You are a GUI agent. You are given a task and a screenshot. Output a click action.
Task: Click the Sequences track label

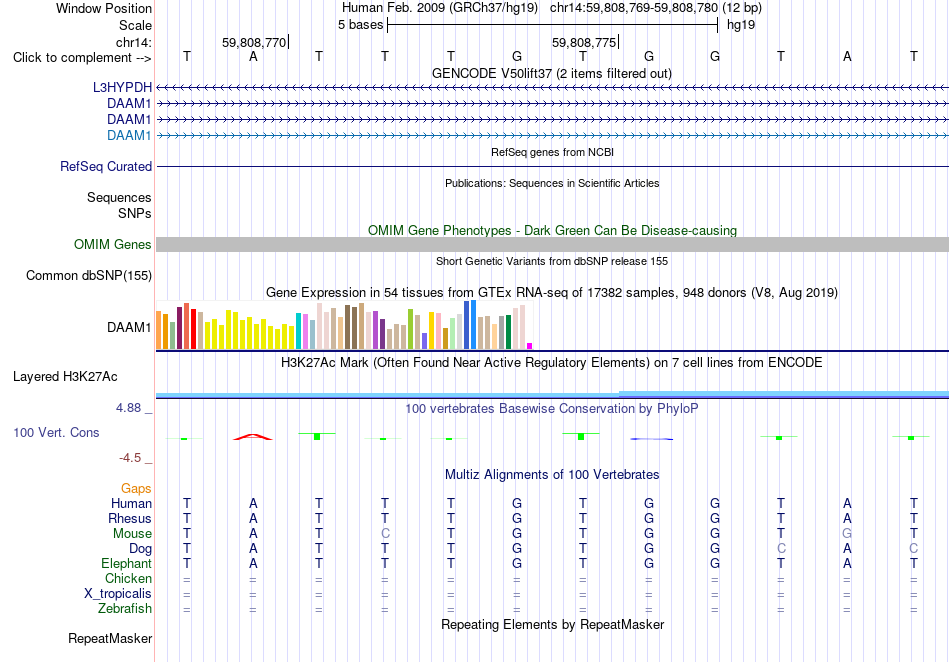pos(119,197)
